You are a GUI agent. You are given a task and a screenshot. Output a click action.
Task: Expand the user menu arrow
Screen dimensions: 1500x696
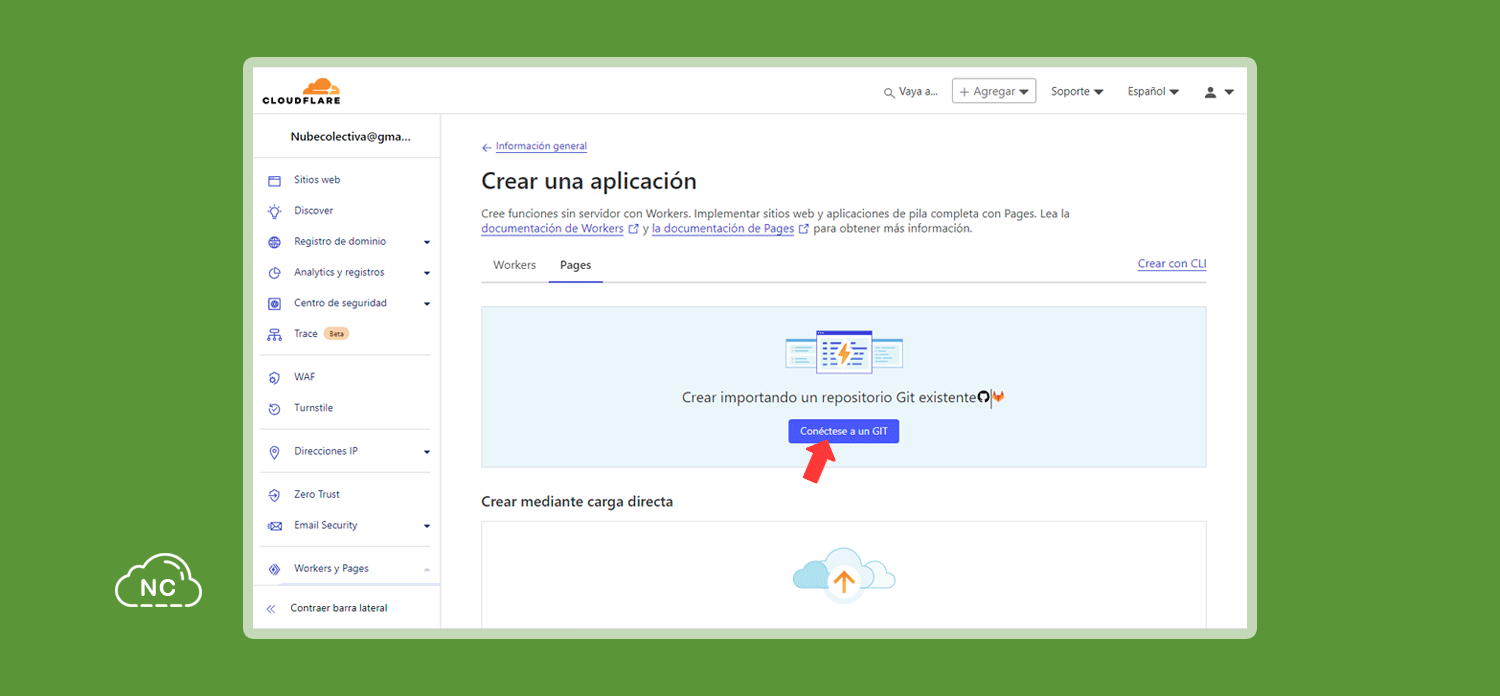(x=1229, y=92)
